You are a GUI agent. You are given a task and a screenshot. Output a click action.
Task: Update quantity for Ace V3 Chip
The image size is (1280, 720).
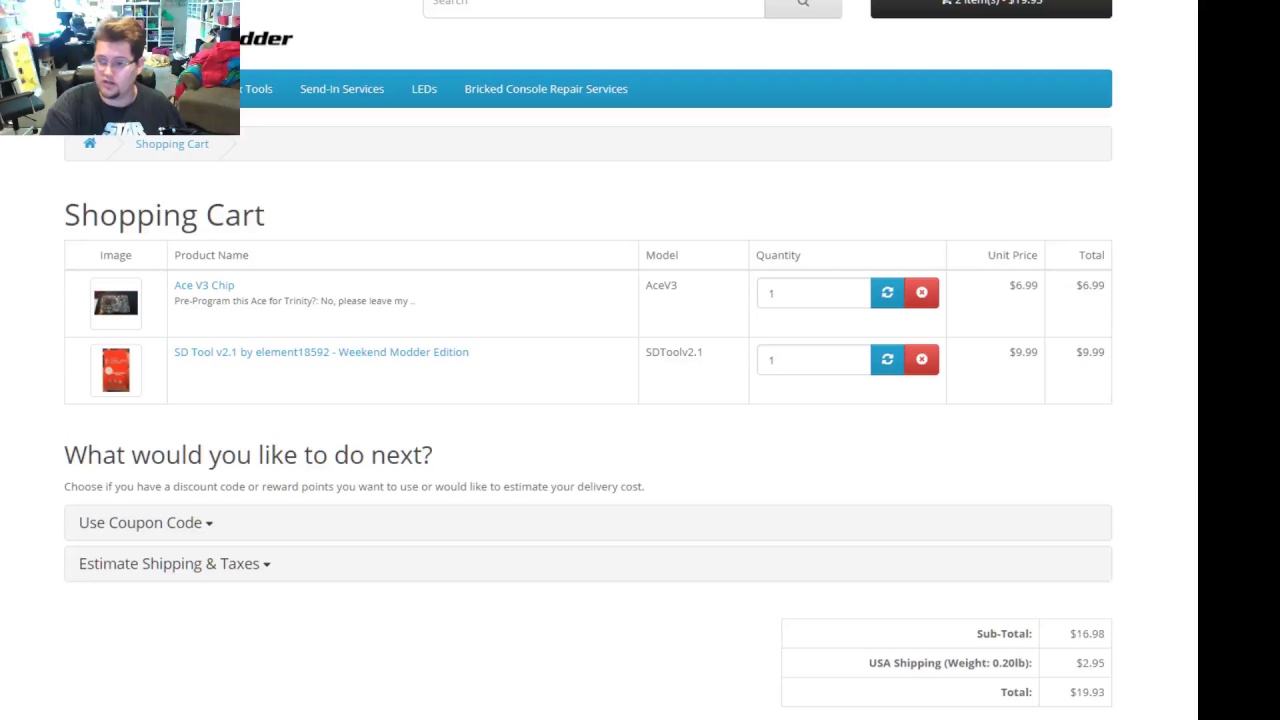click(x=887, y=293)
